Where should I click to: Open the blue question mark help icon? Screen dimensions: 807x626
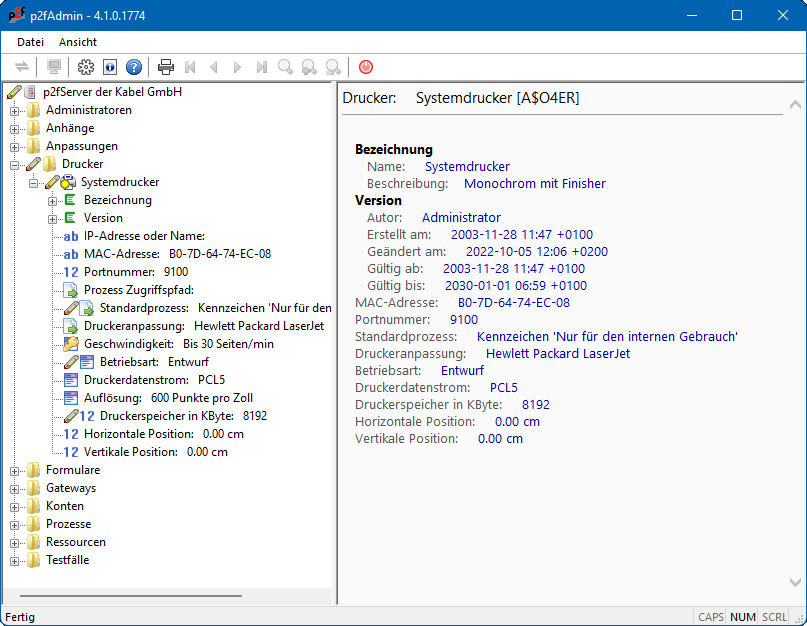[134, 67]
